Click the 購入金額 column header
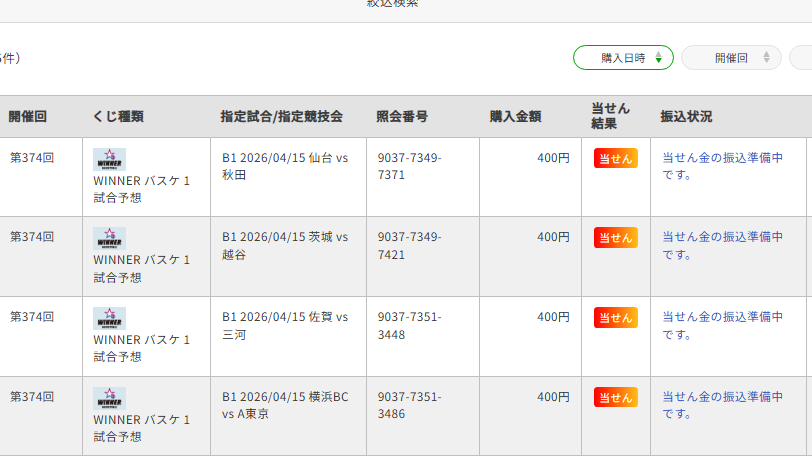 point(515,116)
